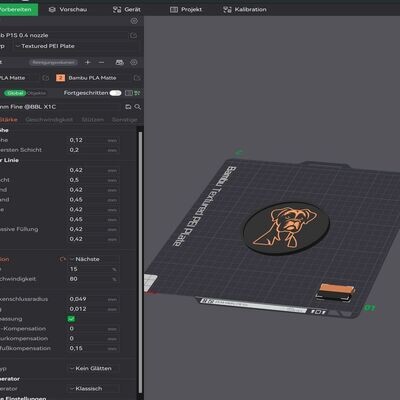
Task: Click the green parameter table icon
Action: 137,93
